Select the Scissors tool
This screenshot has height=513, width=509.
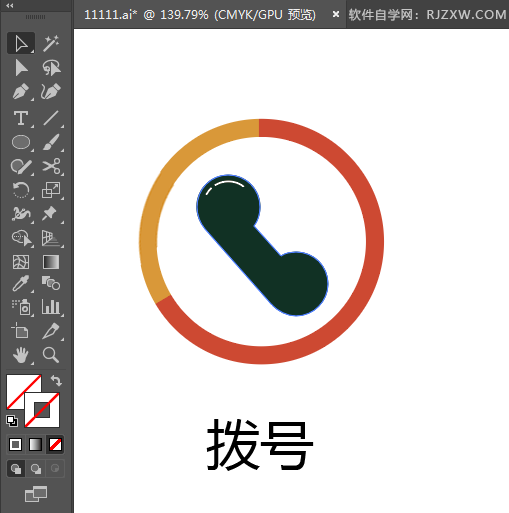(x=51, y=166)
